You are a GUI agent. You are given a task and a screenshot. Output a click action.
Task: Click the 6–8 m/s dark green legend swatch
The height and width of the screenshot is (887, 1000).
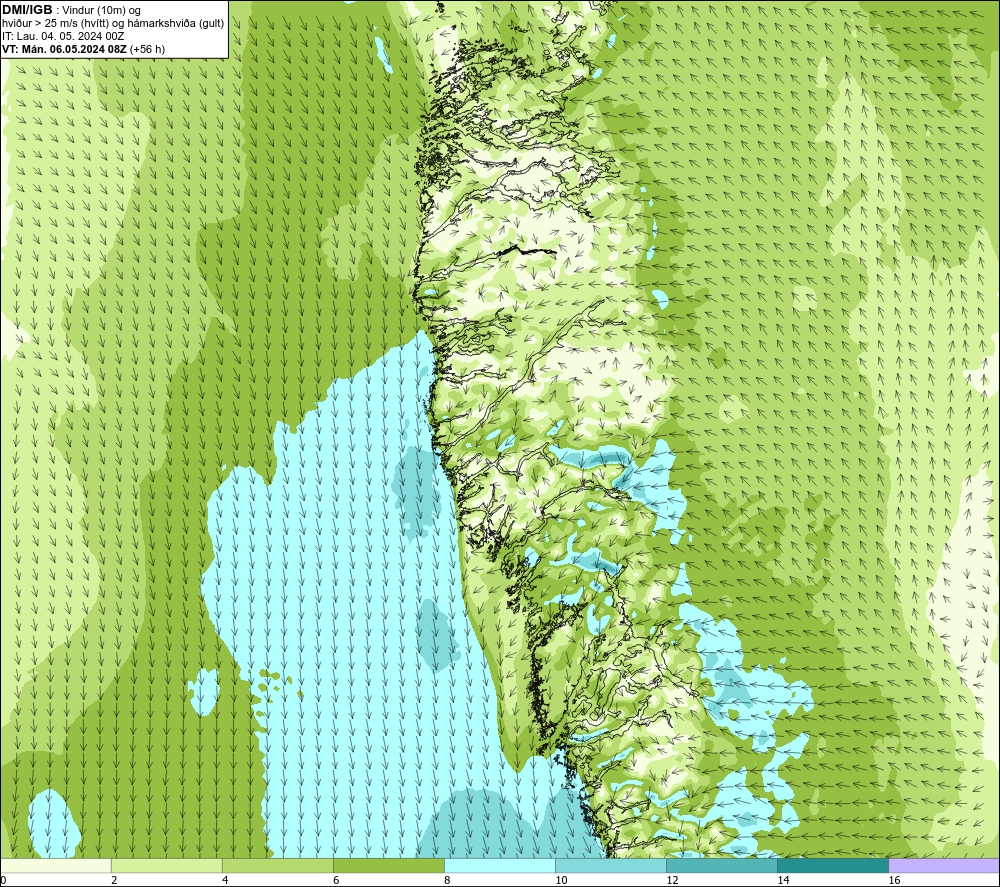click(388, 865)
